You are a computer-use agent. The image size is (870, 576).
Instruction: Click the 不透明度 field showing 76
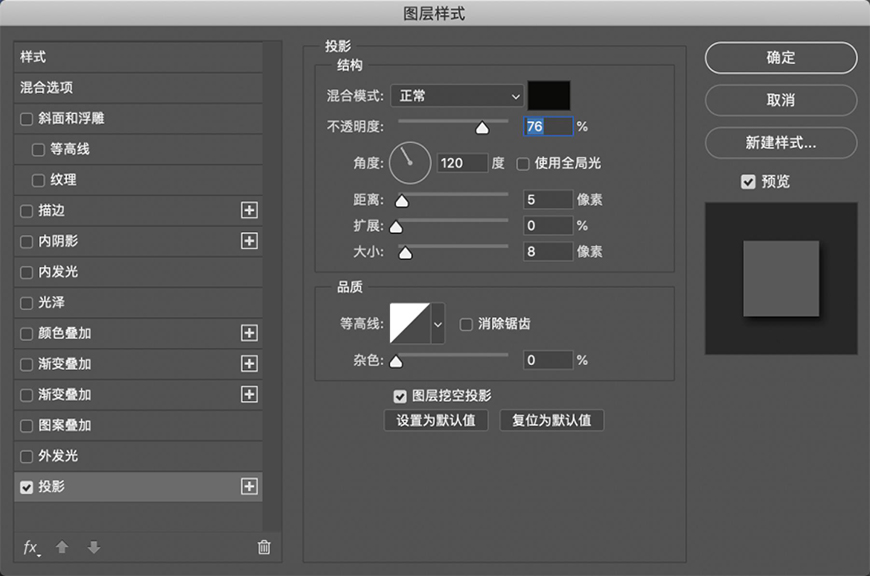click(548, 127)
